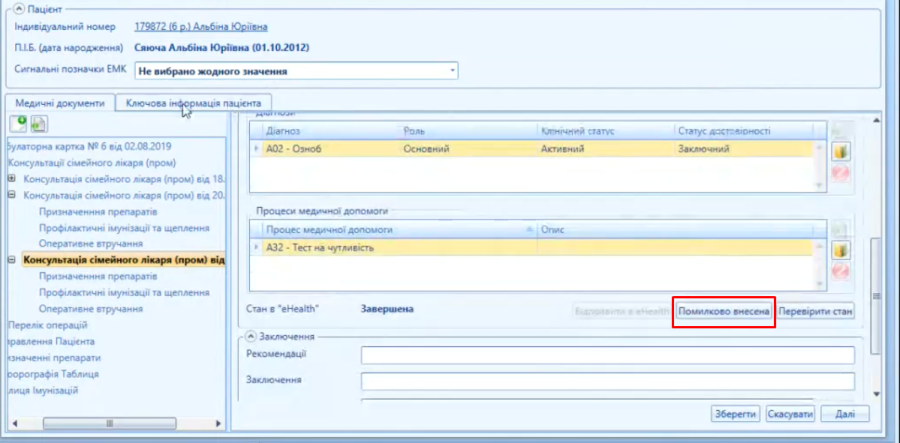Click into the Рекомендації input field
This screenshot has width=900, height=443.
tap(608, 355)
